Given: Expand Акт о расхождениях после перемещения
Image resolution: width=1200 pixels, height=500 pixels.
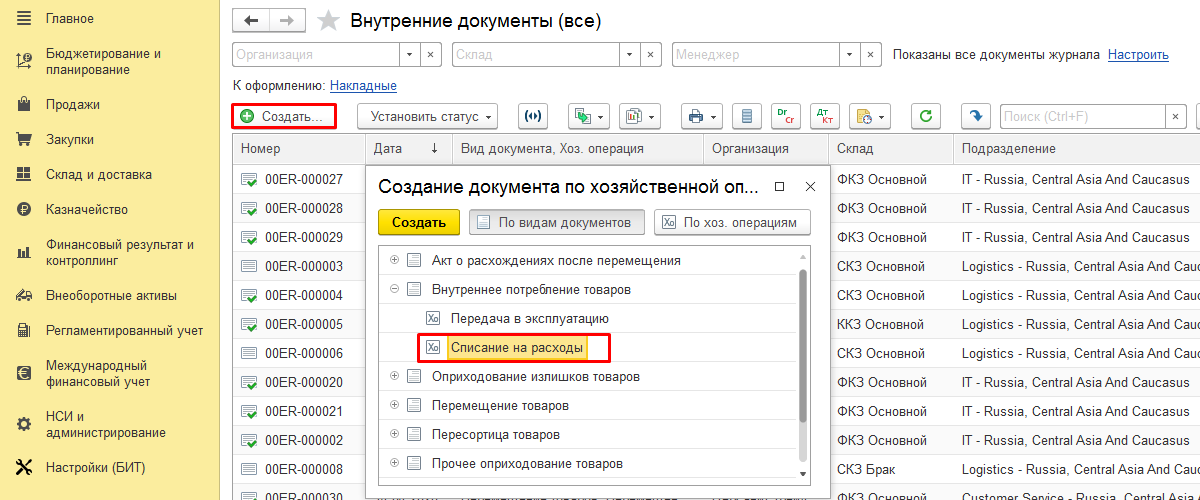Looking at the screenshot, I should [394, 260].
